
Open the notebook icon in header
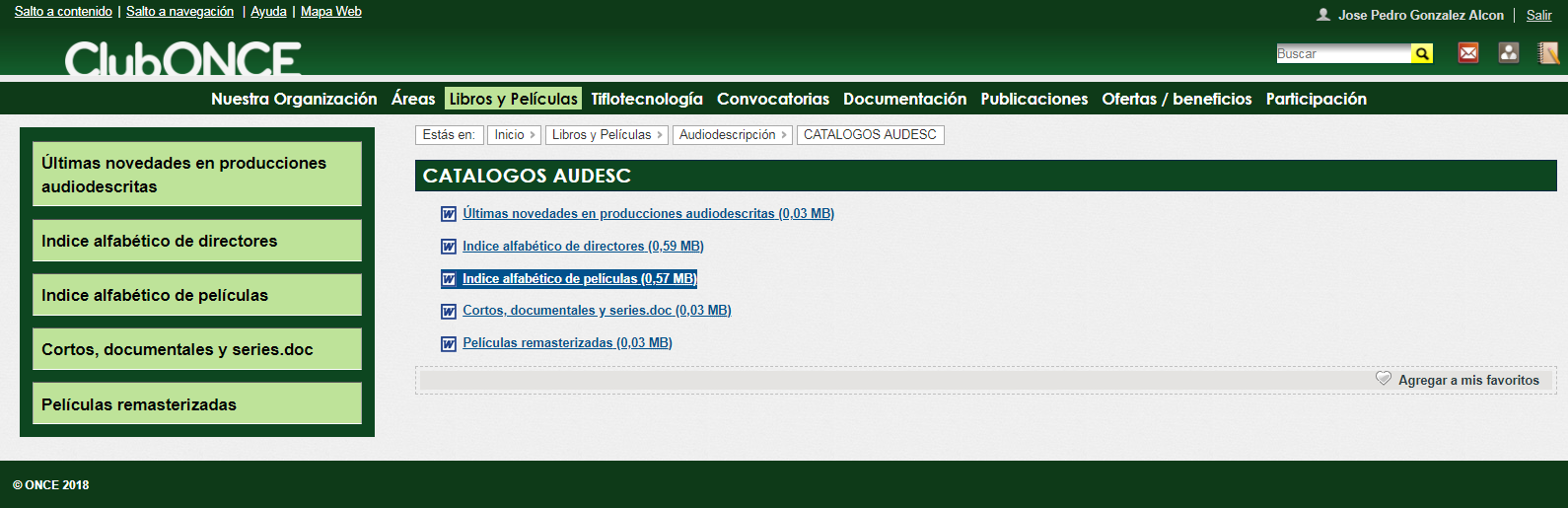coord(1549,53)
